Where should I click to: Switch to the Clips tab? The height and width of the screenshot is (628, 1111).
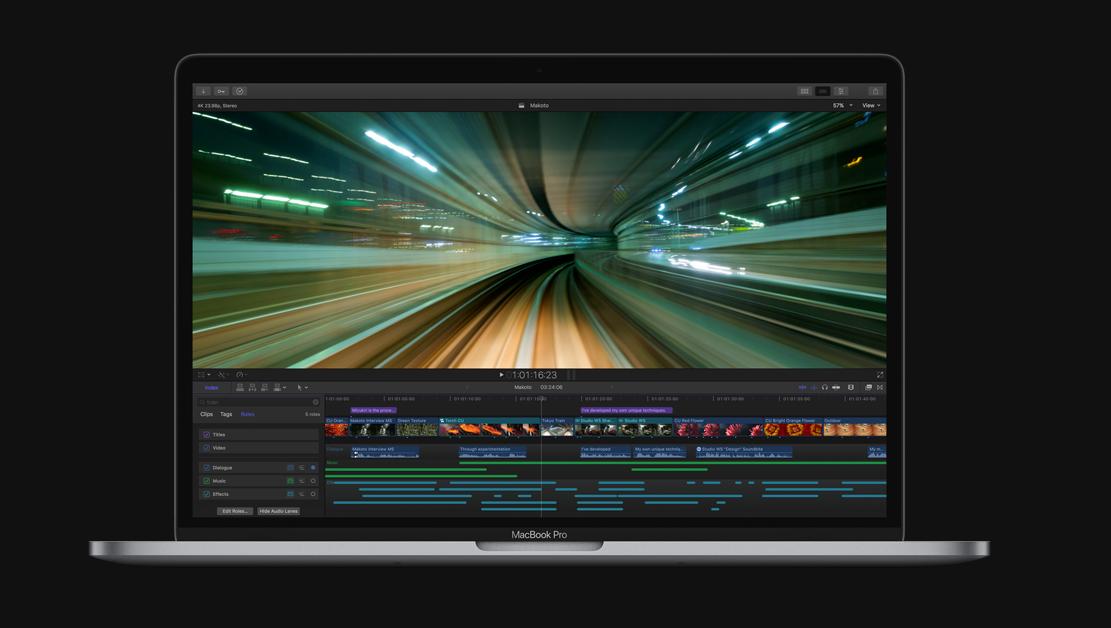[206, 414]
